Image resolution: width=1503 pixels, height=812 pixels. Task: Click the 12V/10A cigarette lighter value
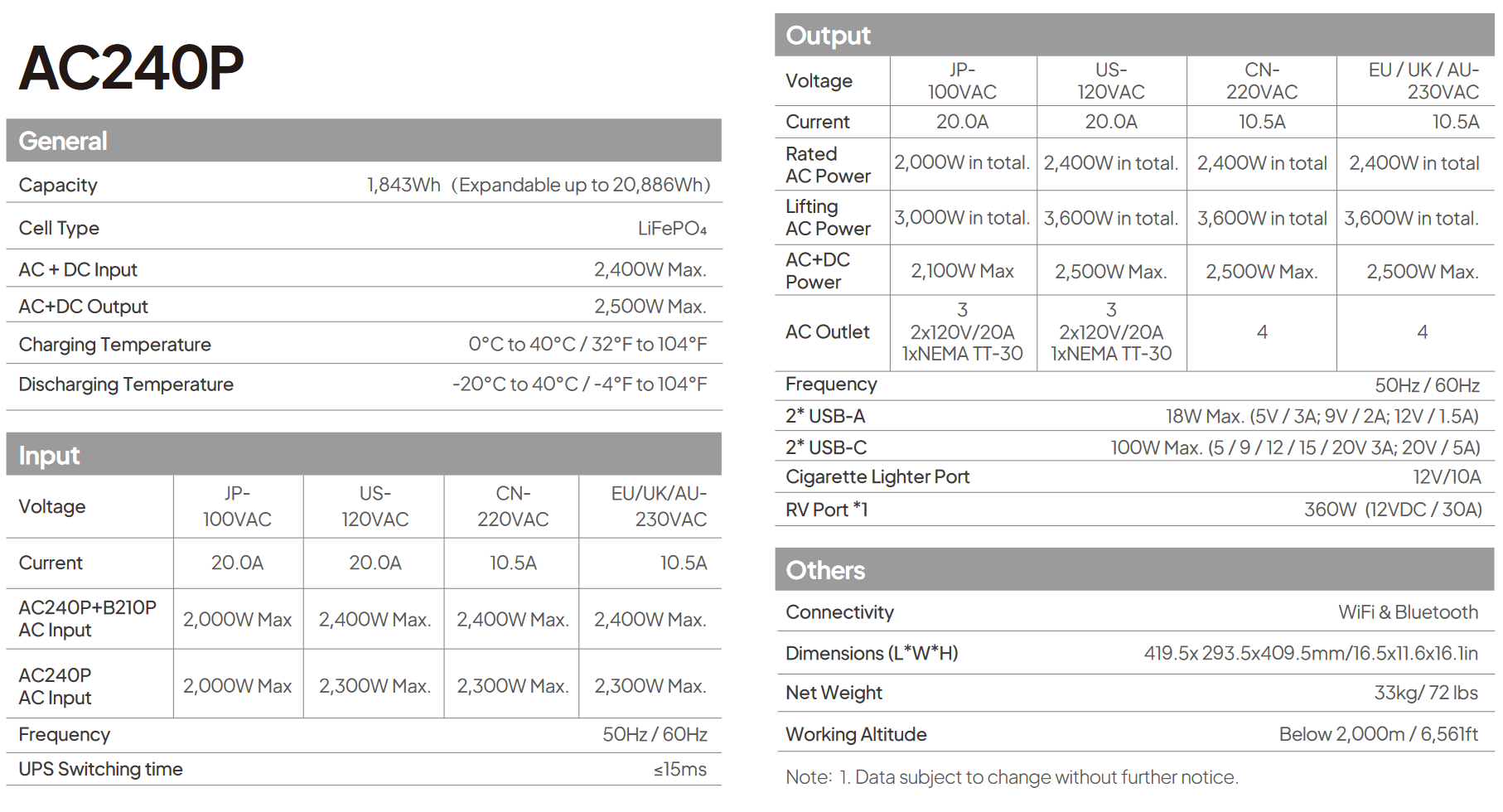click(x=1447, y=477)
